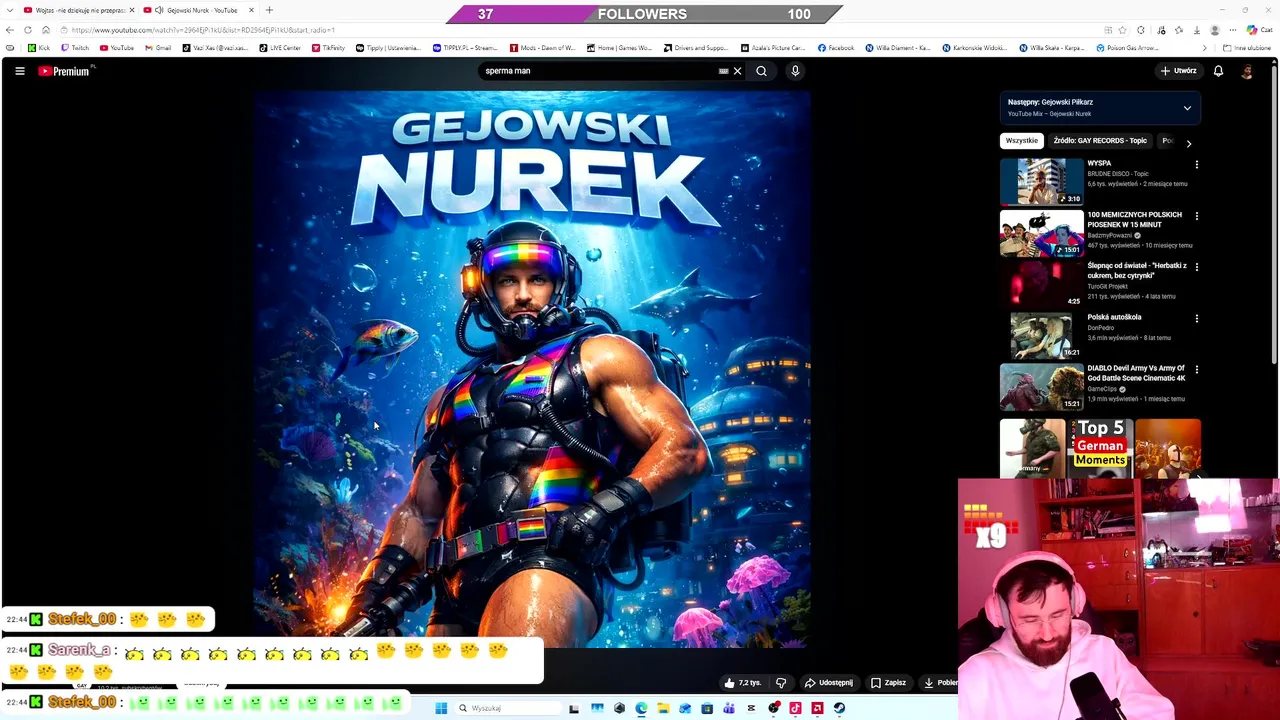Reload the page
Viewport: 1280px width, 720px height.
(x=28, y=30)
